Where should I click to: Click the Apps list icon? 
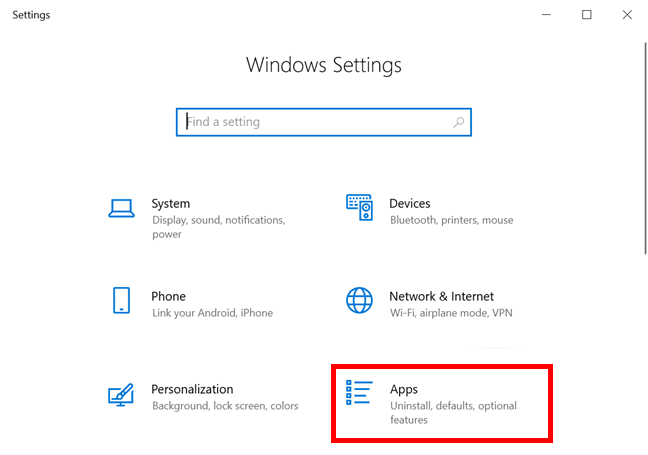(x=359, y=393)
